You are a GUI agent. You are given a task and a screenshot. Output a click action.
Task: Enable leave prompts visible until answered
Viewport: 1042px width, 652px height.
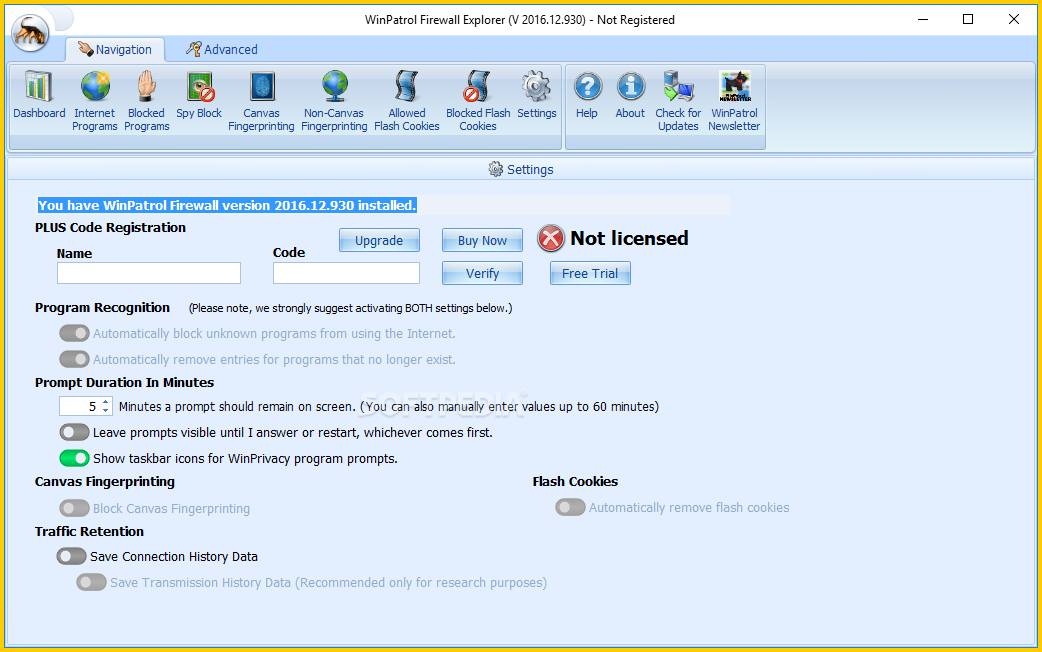coord(74,432)
